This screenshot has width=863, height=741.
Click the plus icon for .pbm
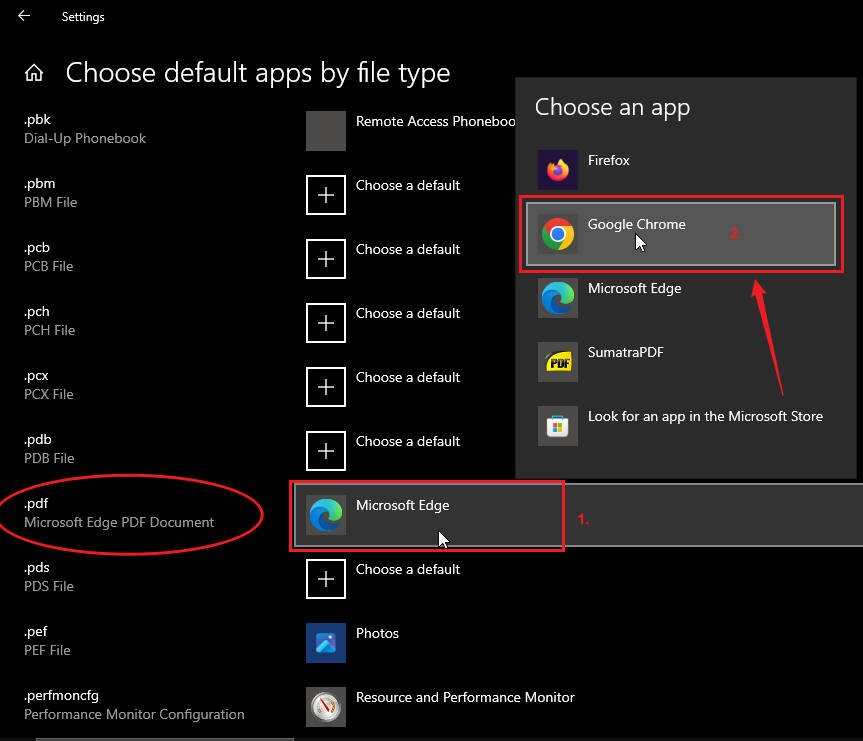[x=326, y=195]
